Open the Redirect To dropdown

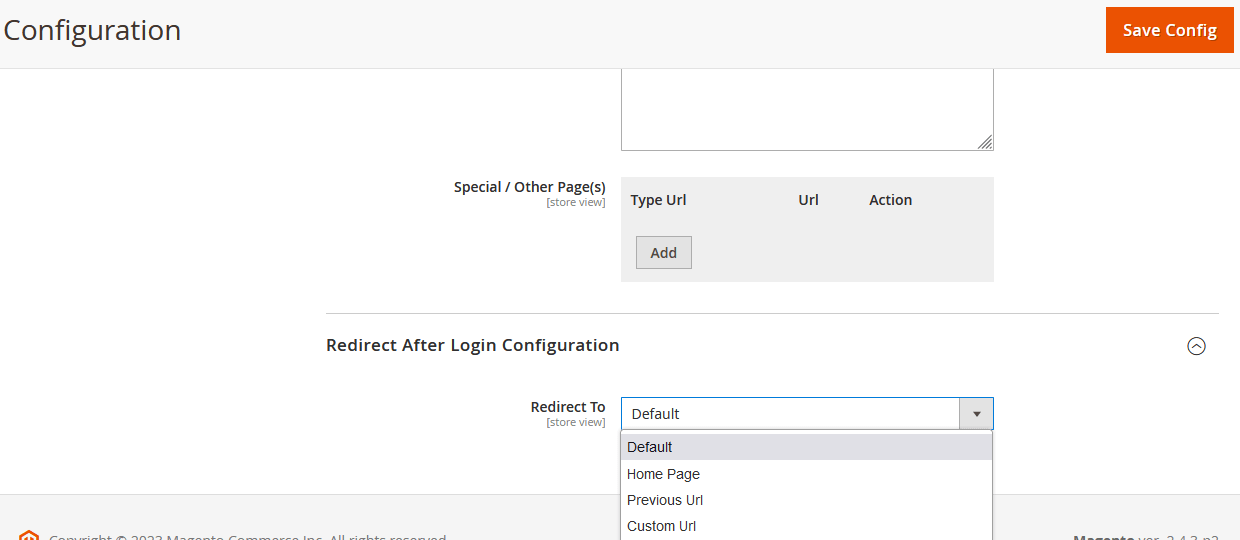point(807,414)
